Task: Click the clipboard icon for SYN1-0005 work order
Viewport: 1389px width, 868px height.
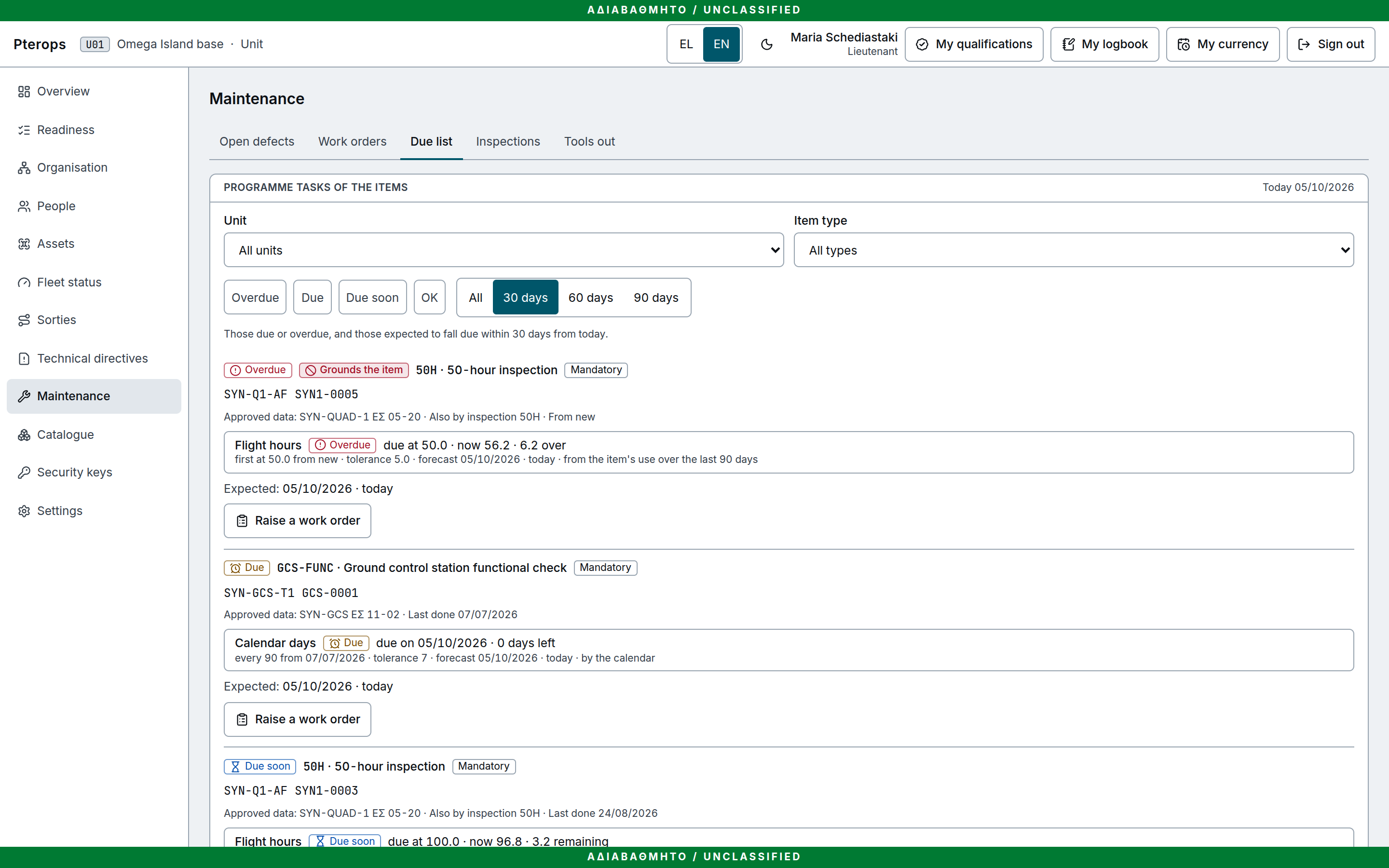Action: click(242, 521)
